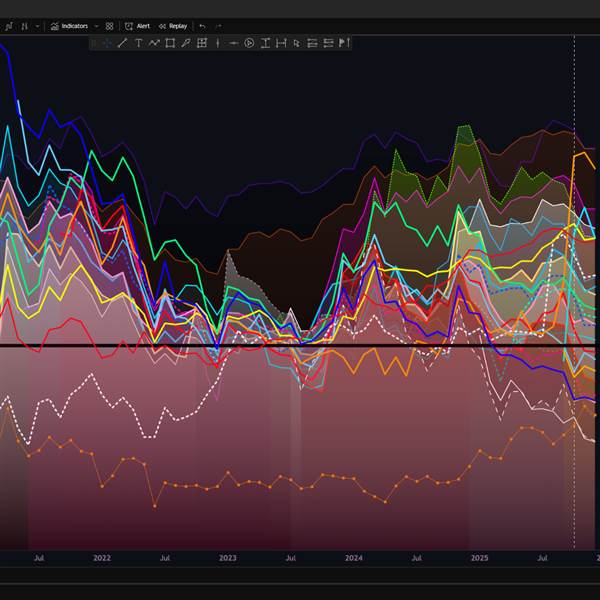
Task: Select the trend line drawing tool
Action: (122, 43)
